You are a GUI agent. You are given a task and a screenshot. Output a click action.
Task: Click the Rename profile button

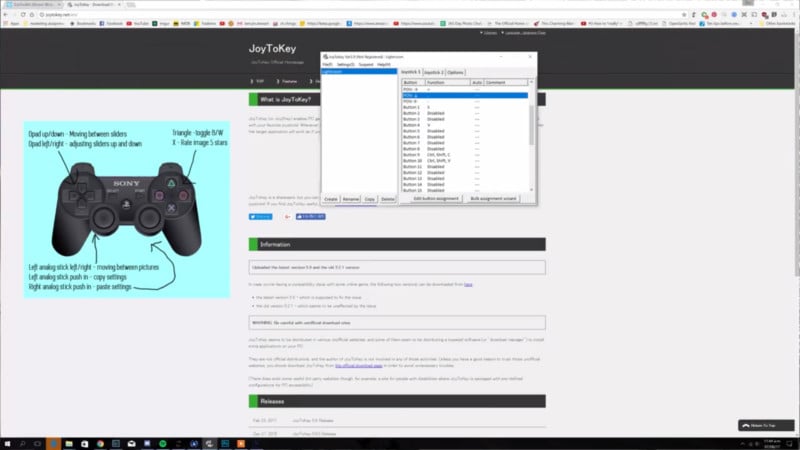coord(351,199)
